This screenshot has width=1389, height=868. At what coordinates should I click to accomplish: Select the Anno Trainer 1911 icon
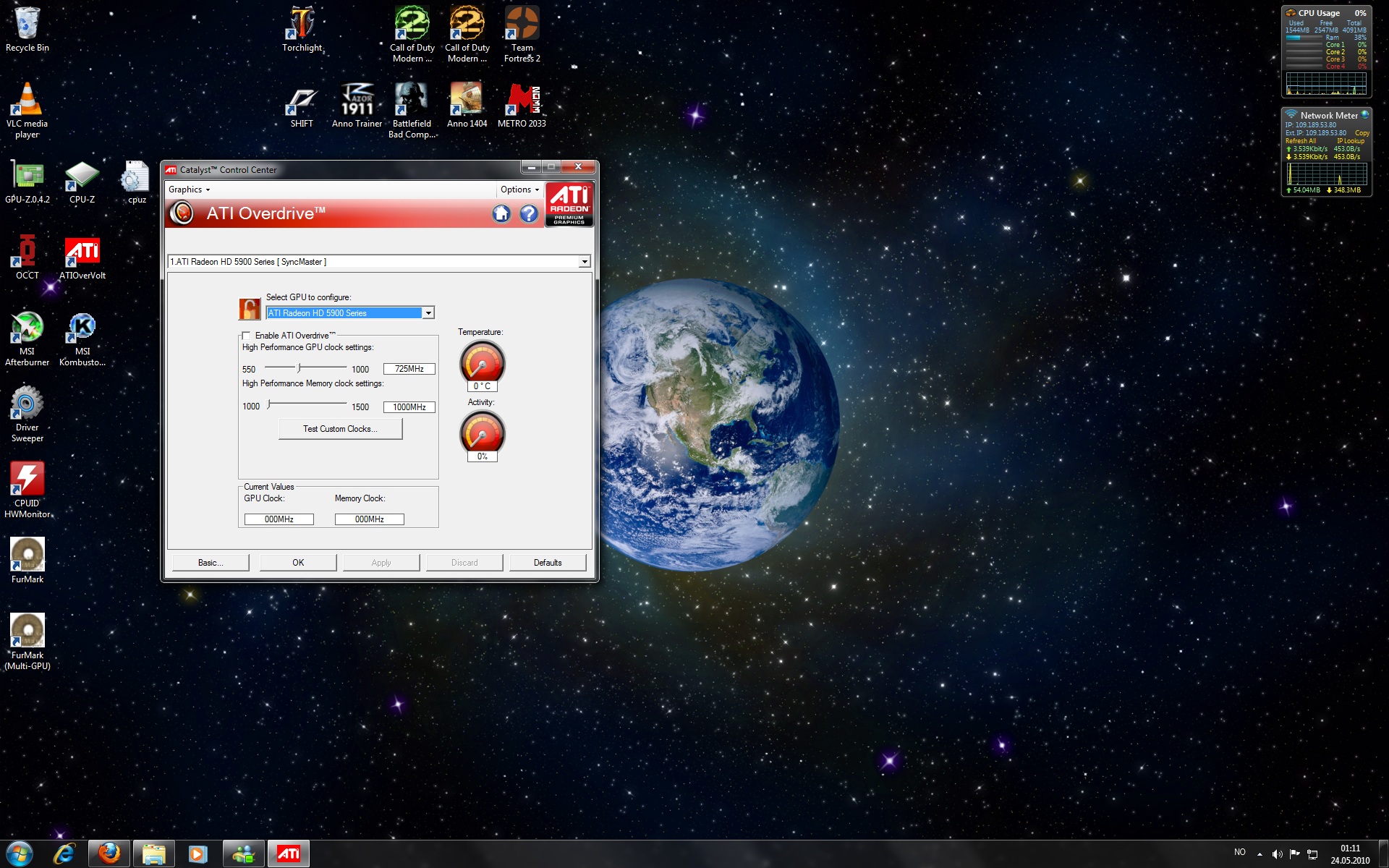point(357,105)
